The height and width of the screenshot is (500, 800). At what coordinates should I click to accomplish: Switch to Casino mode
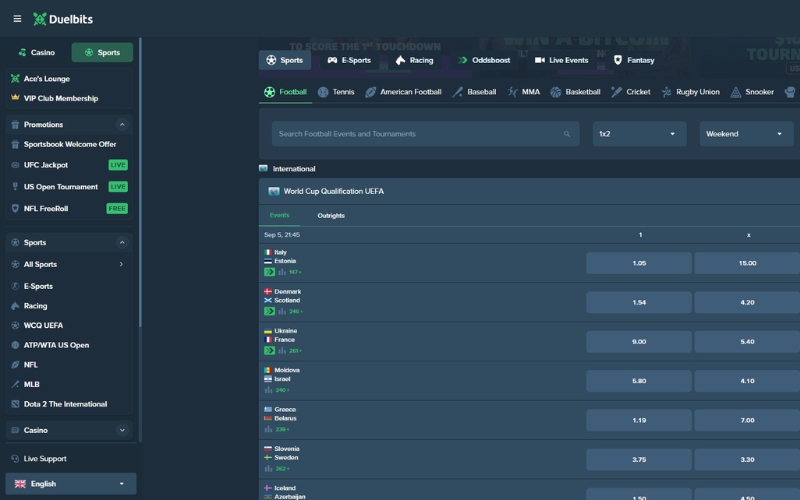(x=37, y=52)
